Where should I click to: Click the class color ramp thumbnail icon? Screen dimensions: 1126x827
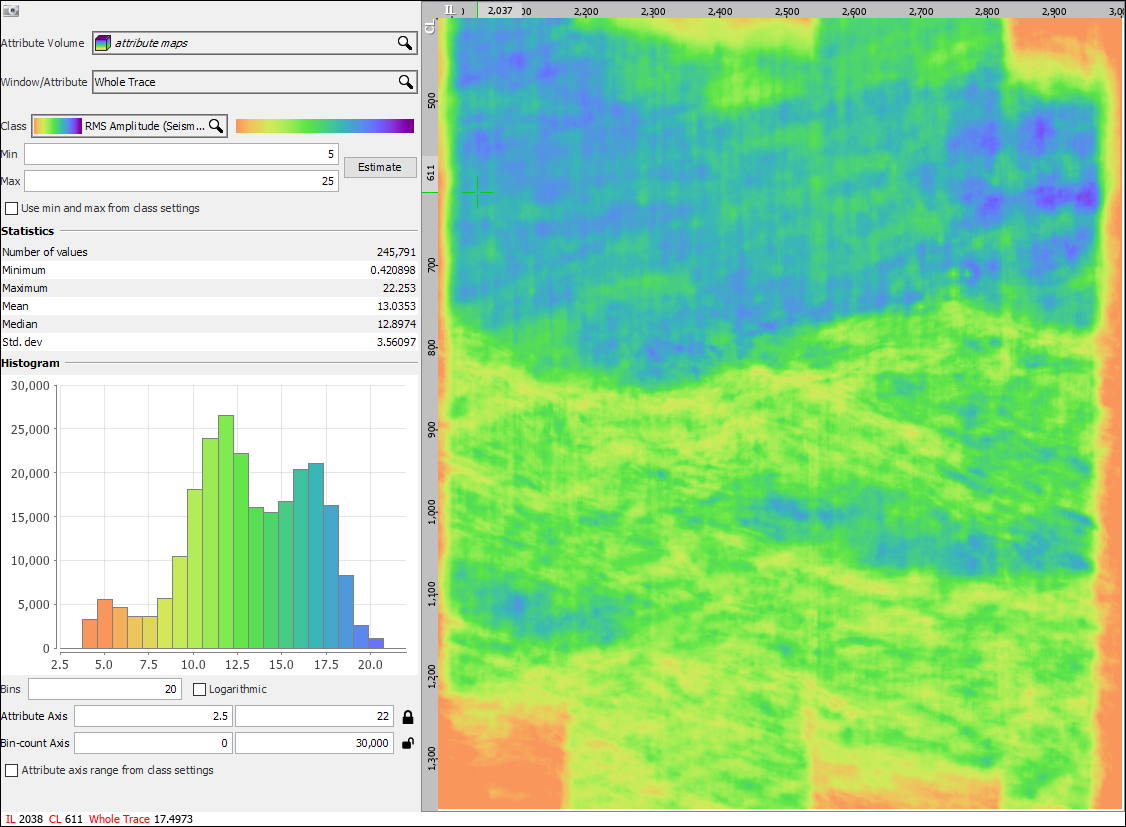click(58, 126)
